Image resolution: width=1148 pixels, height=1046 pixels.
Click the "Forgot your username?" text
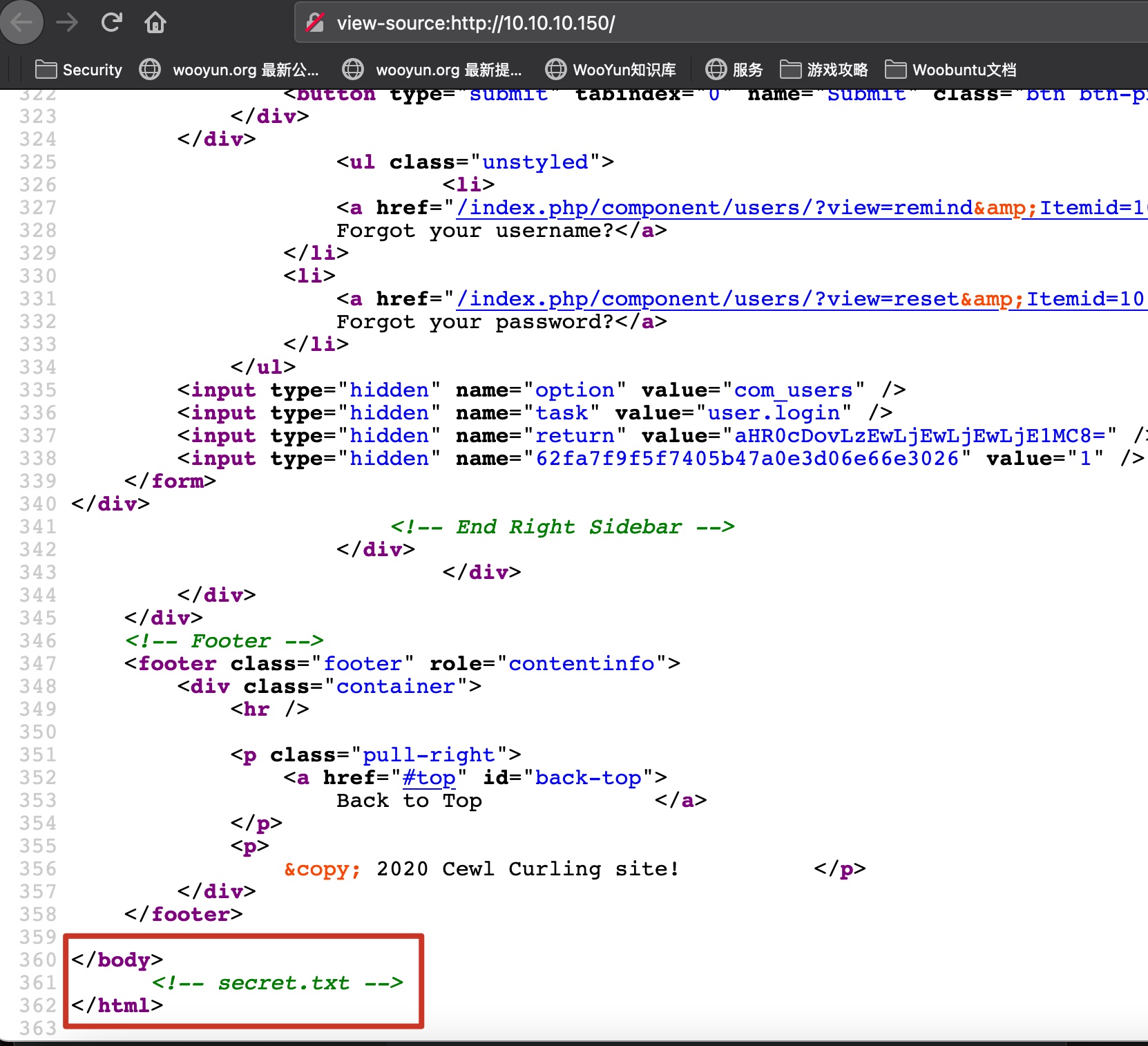475,231
